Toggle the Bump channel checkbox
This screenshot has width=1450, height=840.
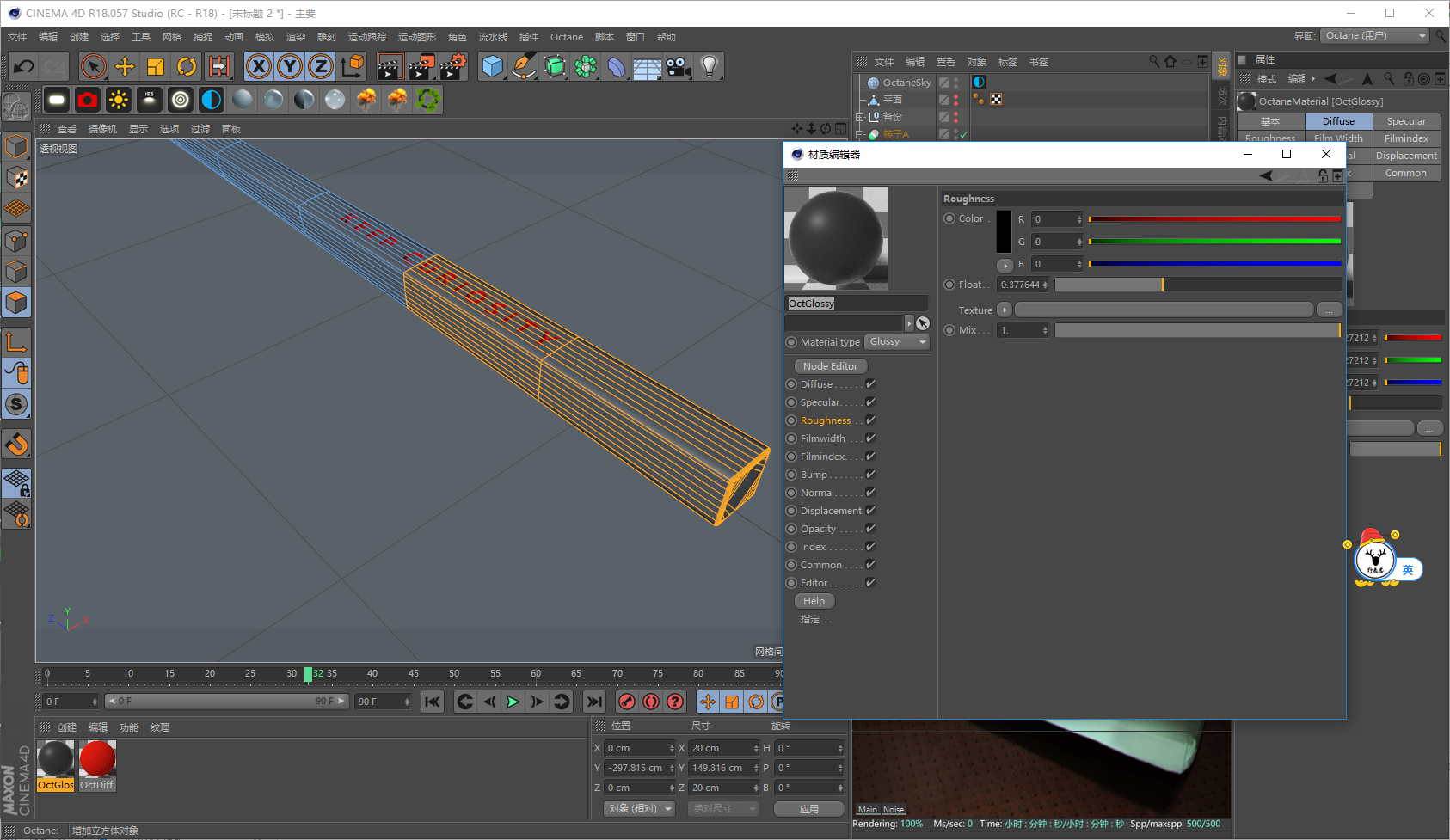pos(870,475)
